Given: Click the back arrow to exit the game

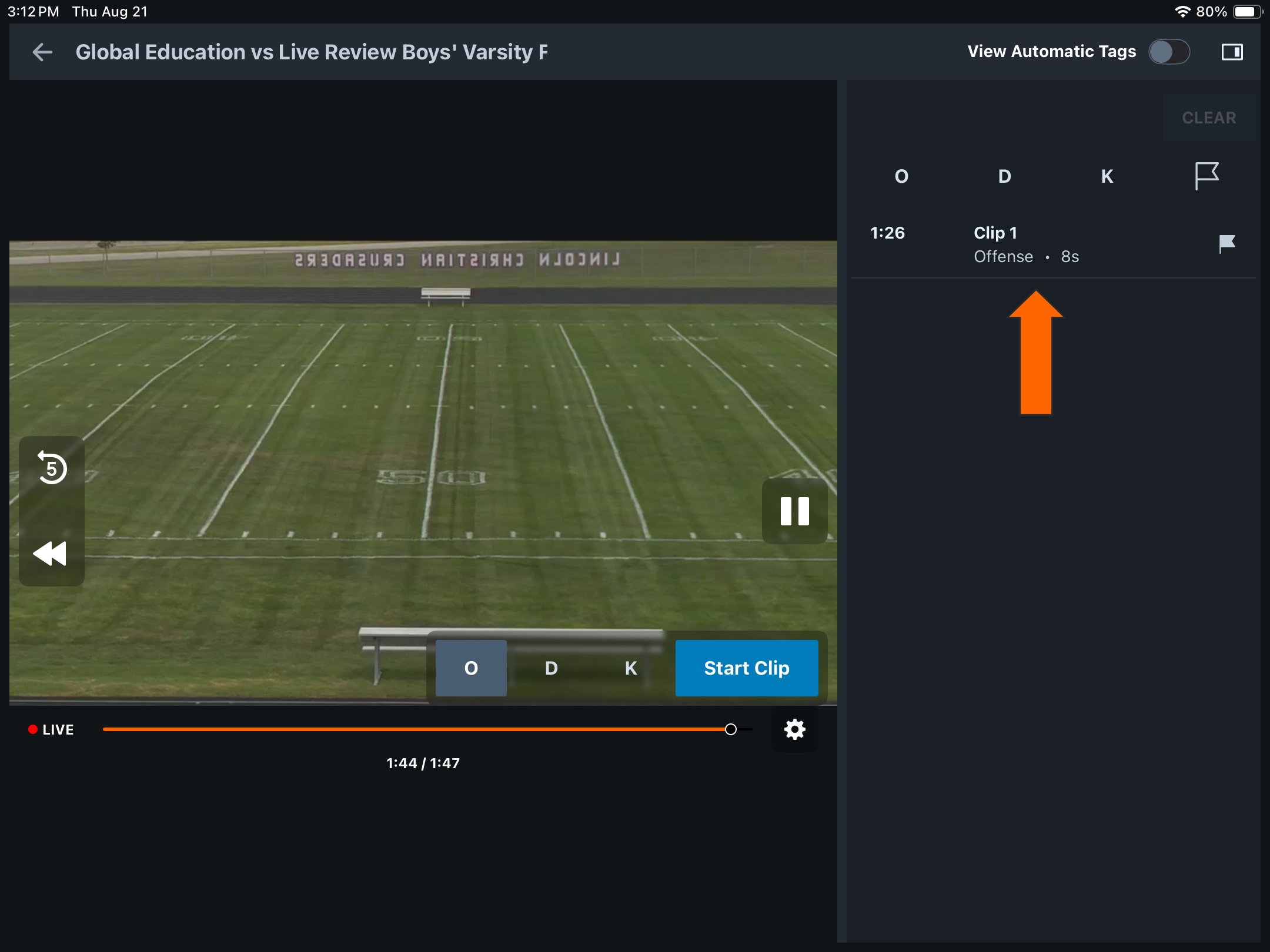Looking at the screenshot, I should point(42,52).
